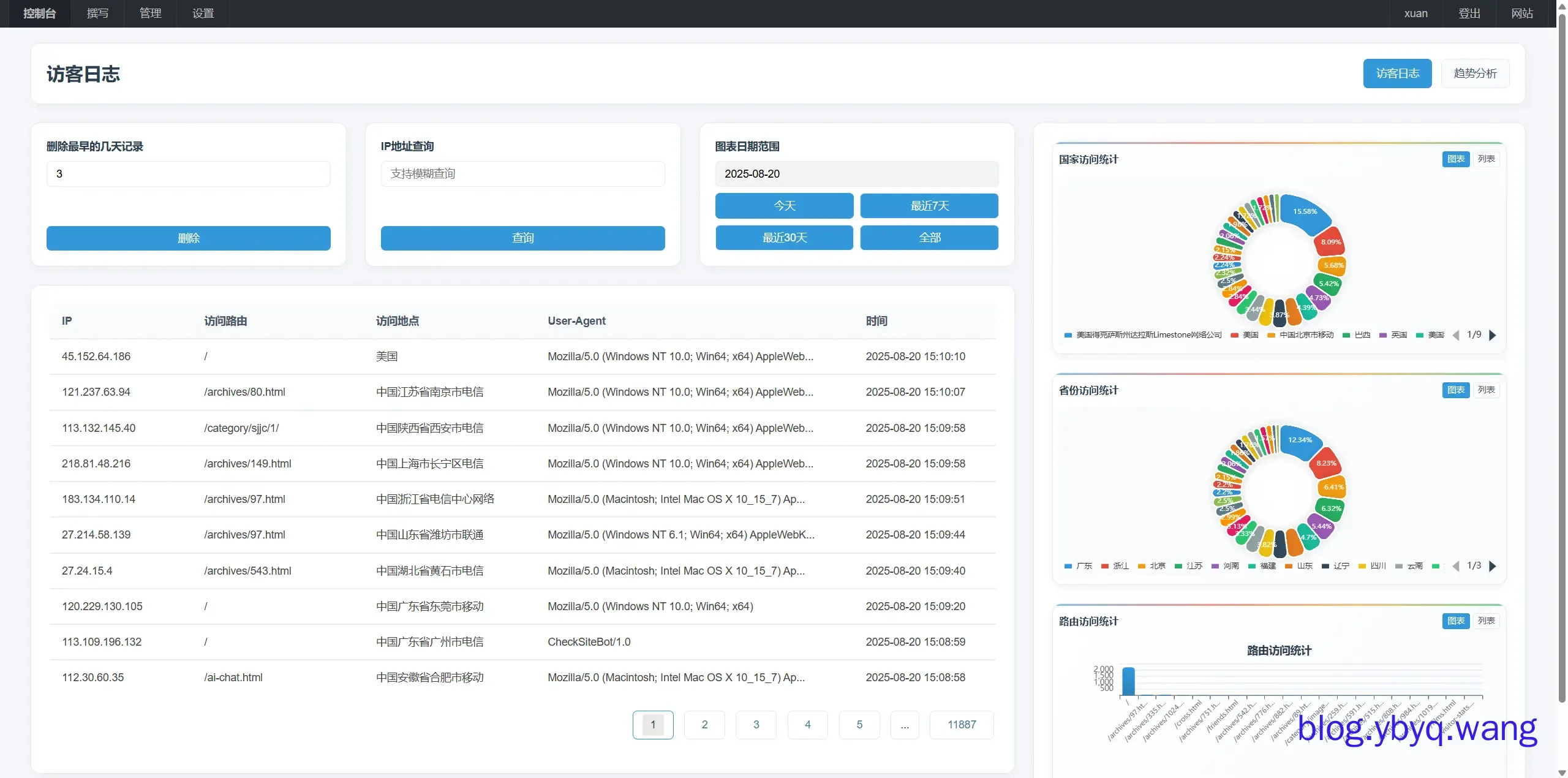Screen dimensions: 1568x778
Task: Switch country statistics to 列表 view
Action: pos(1486,159)
